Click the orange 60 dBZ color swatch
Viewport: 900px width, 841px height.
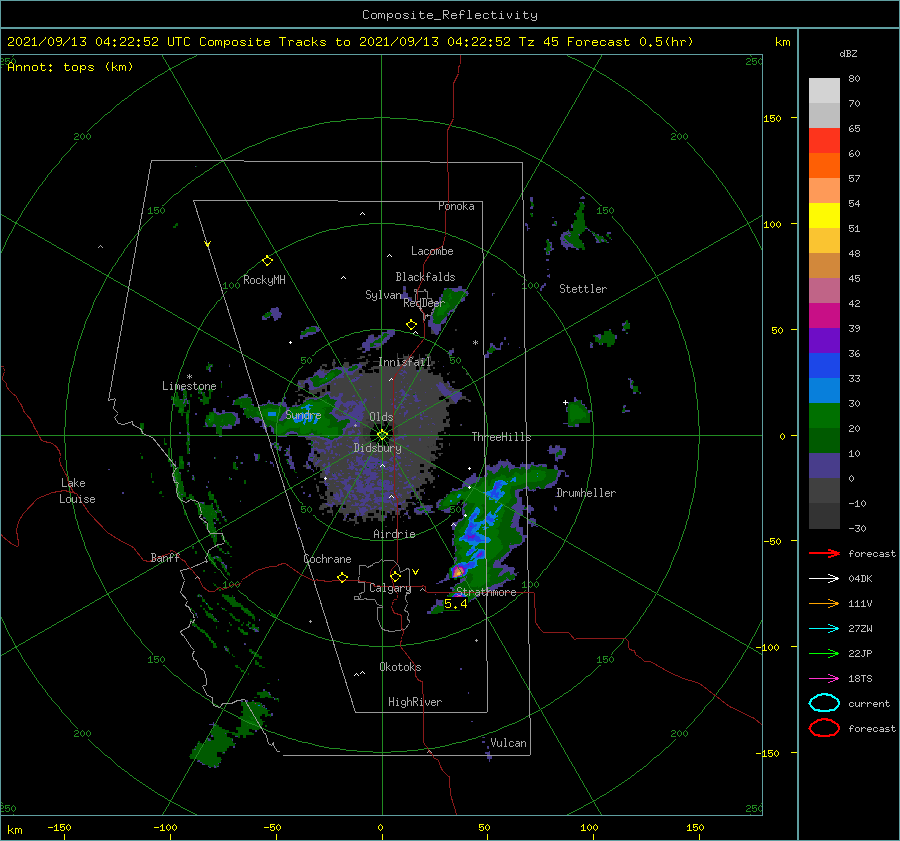(824, 165)
